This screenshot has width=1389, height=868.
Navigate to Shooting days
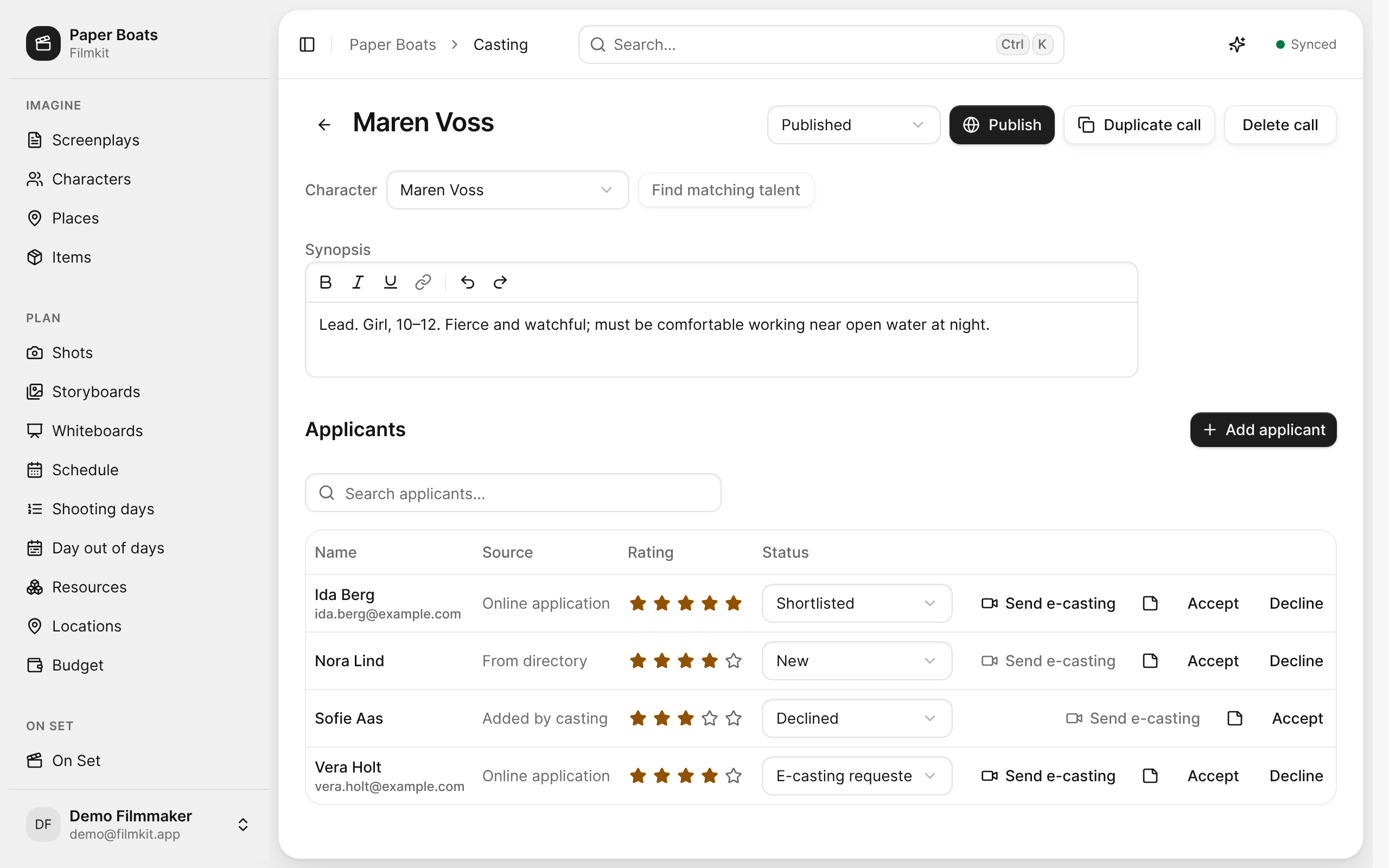[139, 509]
